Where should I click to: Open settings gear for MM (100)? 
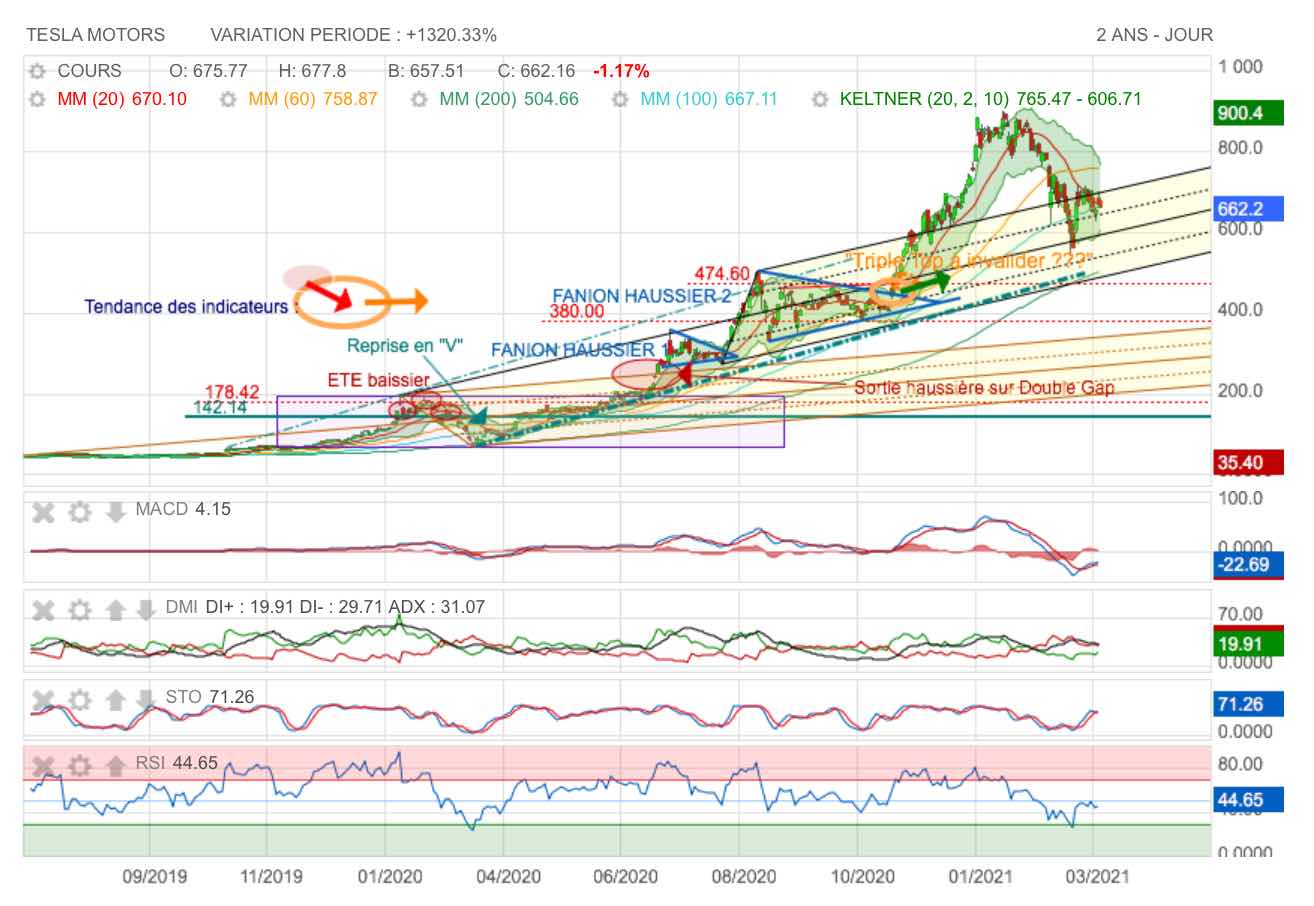click(620, 100)
